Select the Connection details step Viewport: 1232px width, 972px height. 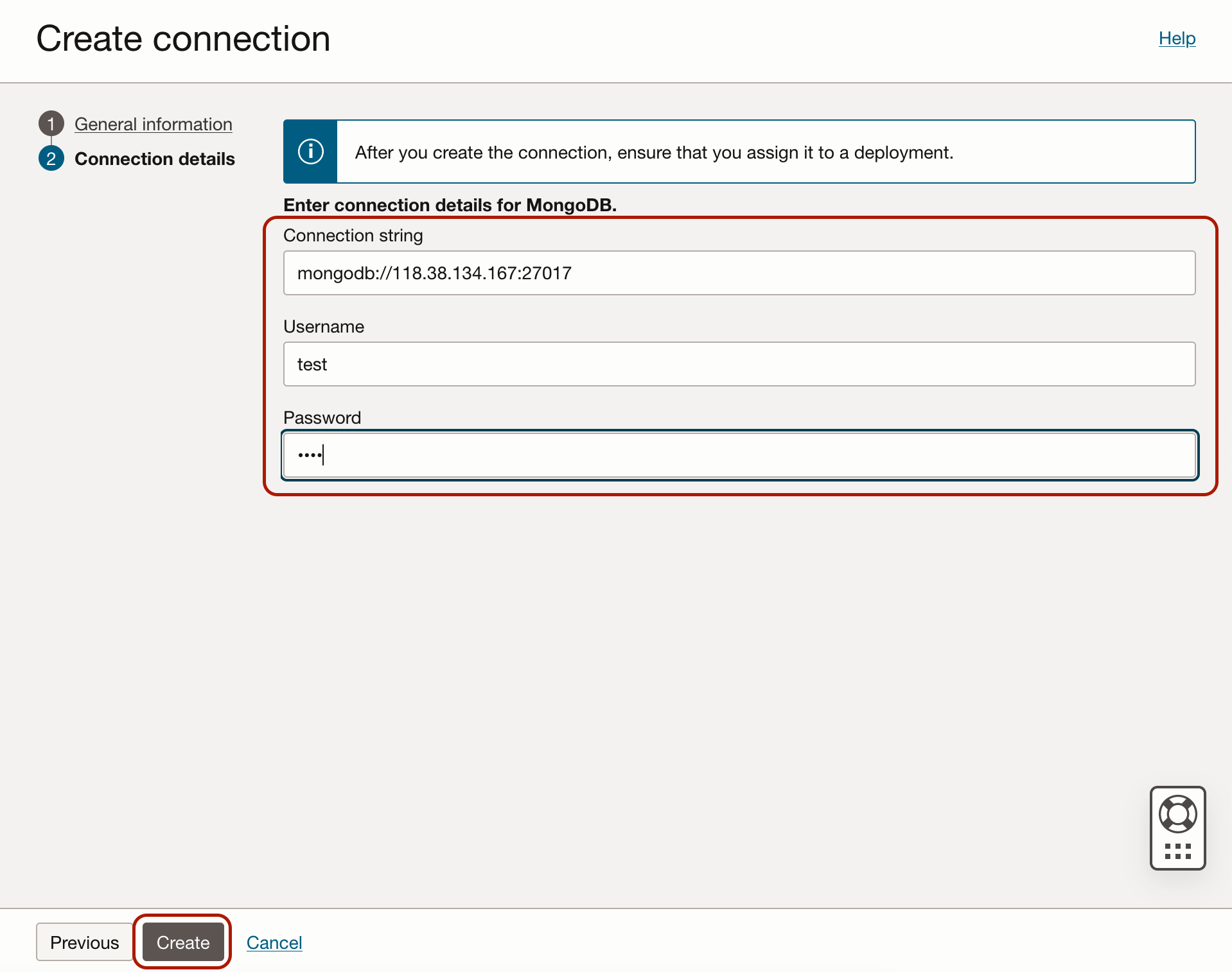[155, 159]
